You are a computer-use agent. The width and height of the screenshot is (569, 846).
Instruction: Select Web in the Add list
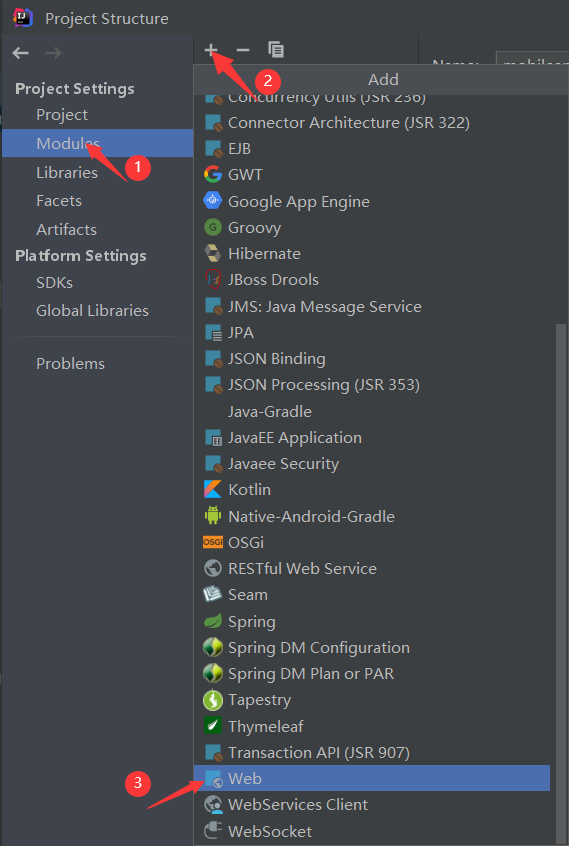[x=372, y=778]
